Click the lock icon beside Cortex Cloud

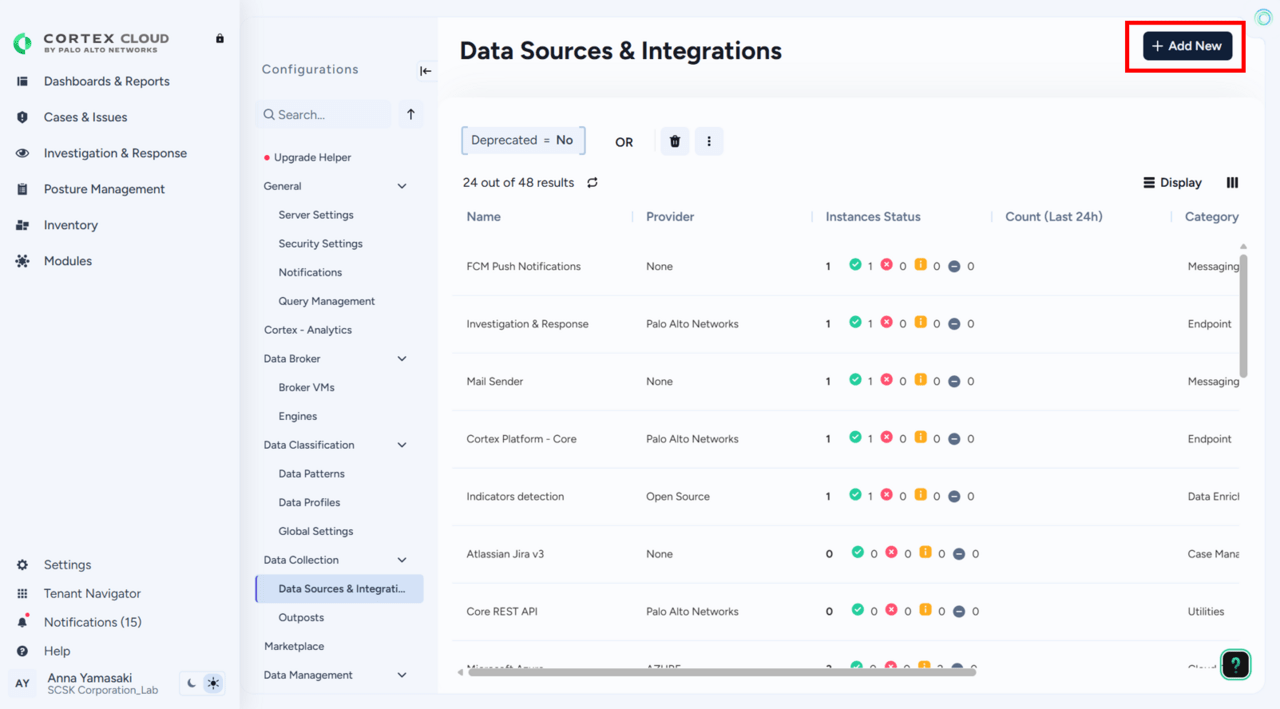(220, 38)
